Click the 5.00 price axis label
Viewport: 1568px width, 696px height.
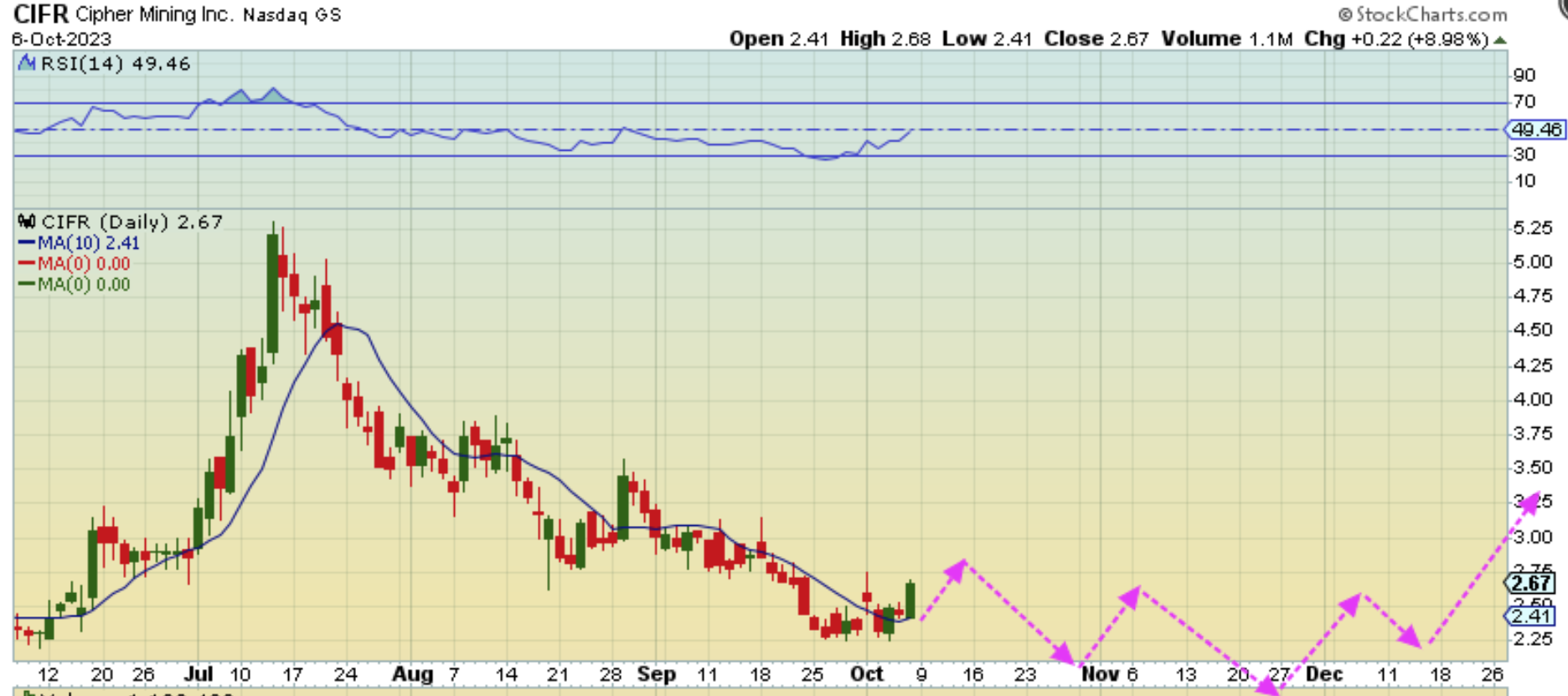pos(1533,262)
